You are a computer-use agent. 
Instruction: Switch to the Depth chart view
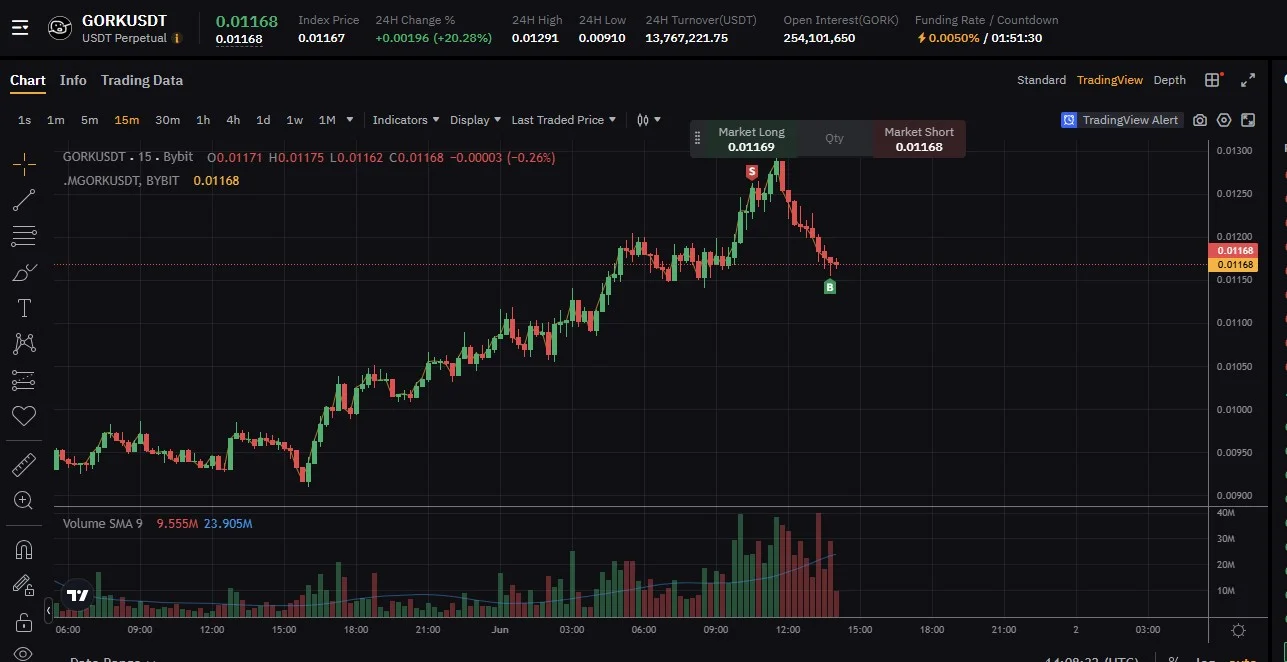[x=1169, y=80]
